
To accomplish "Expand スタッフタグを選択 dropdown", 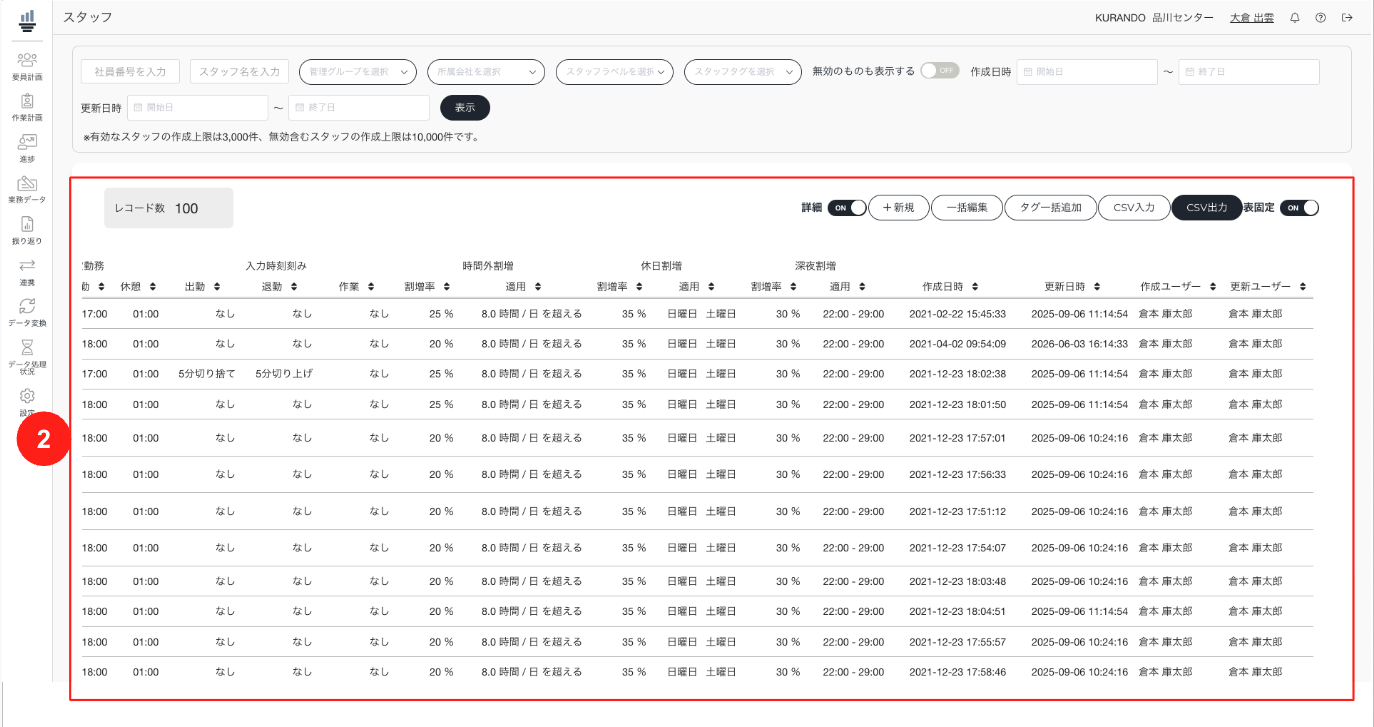I will 743,72.
